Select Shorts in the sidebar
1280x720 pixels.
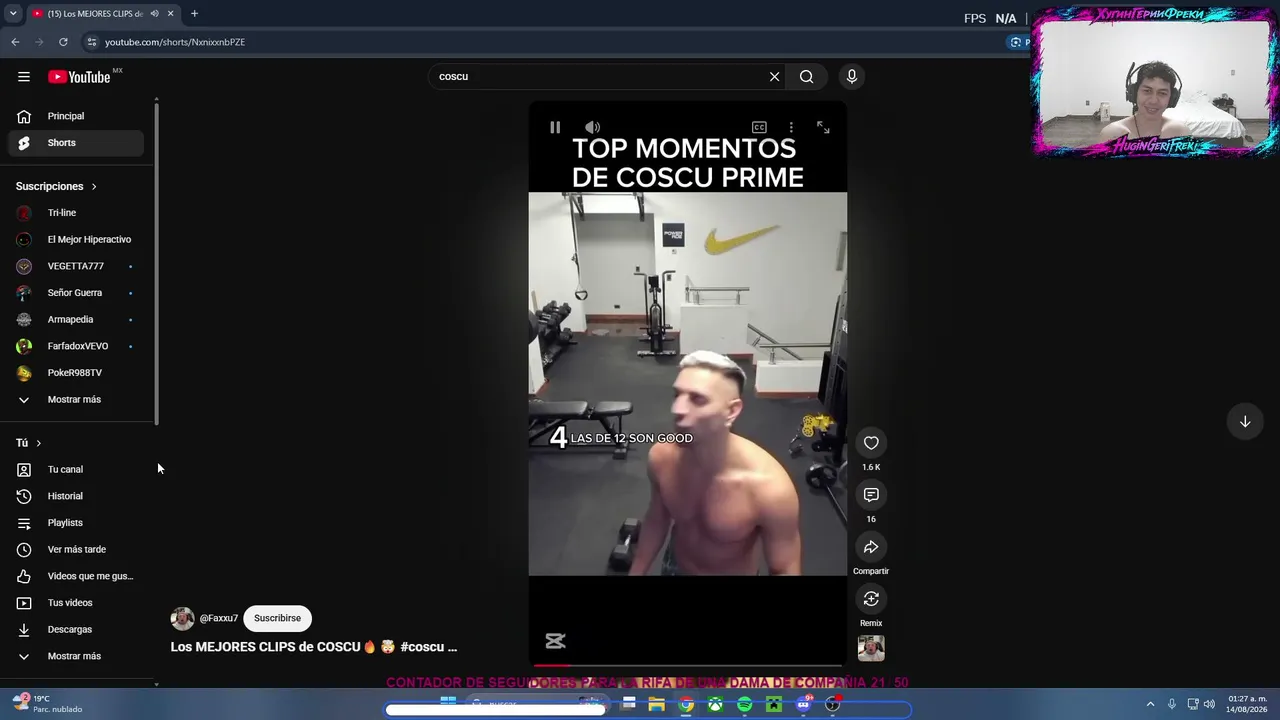(x=76, y=143)
